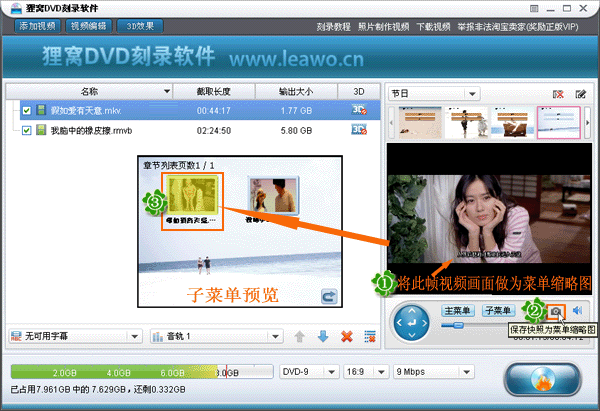
Task: Click the 截取长度 column header
Action: [214, 91]
